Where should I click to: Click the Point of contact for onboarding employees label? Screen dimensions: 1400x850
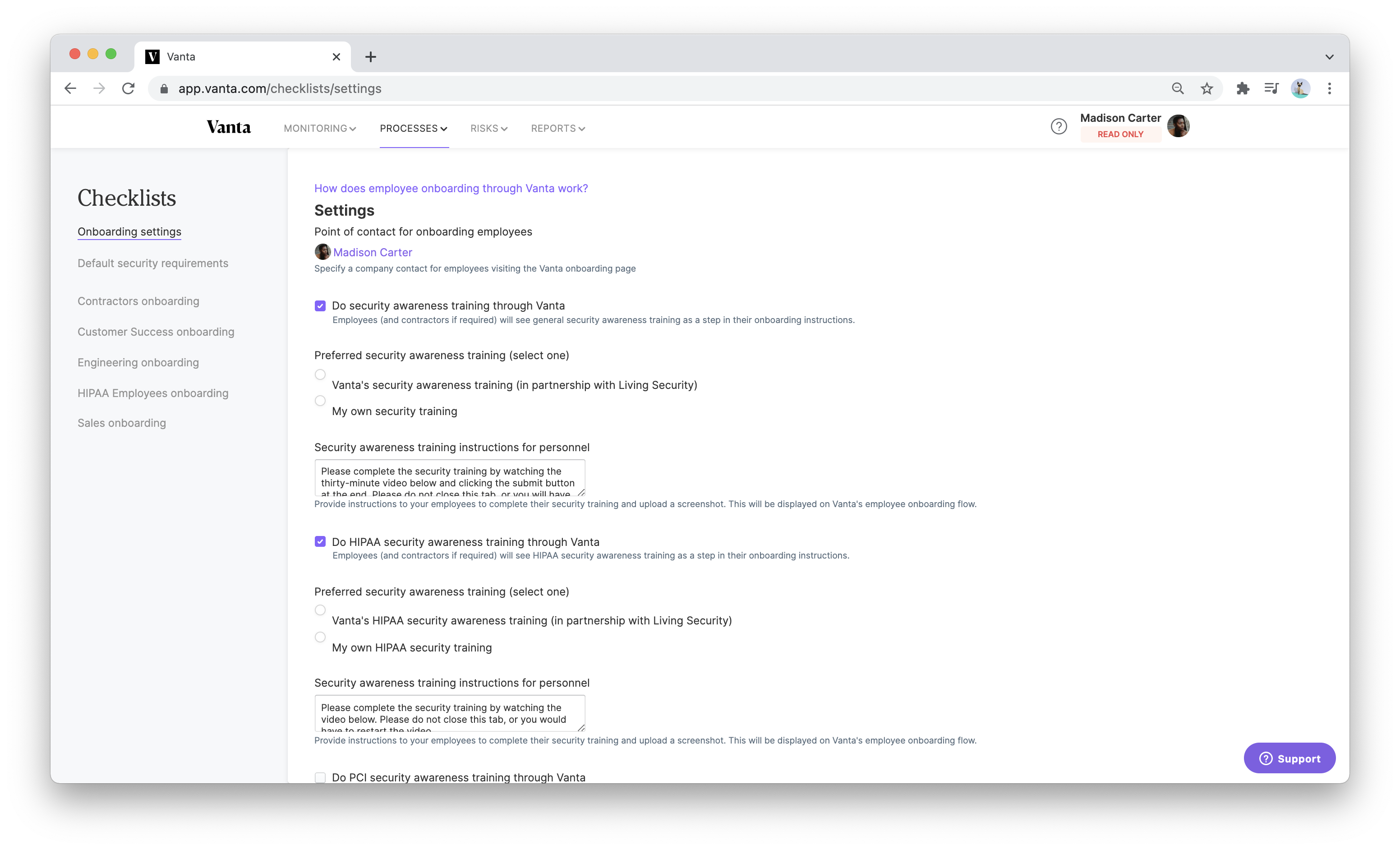pos(424,232)
